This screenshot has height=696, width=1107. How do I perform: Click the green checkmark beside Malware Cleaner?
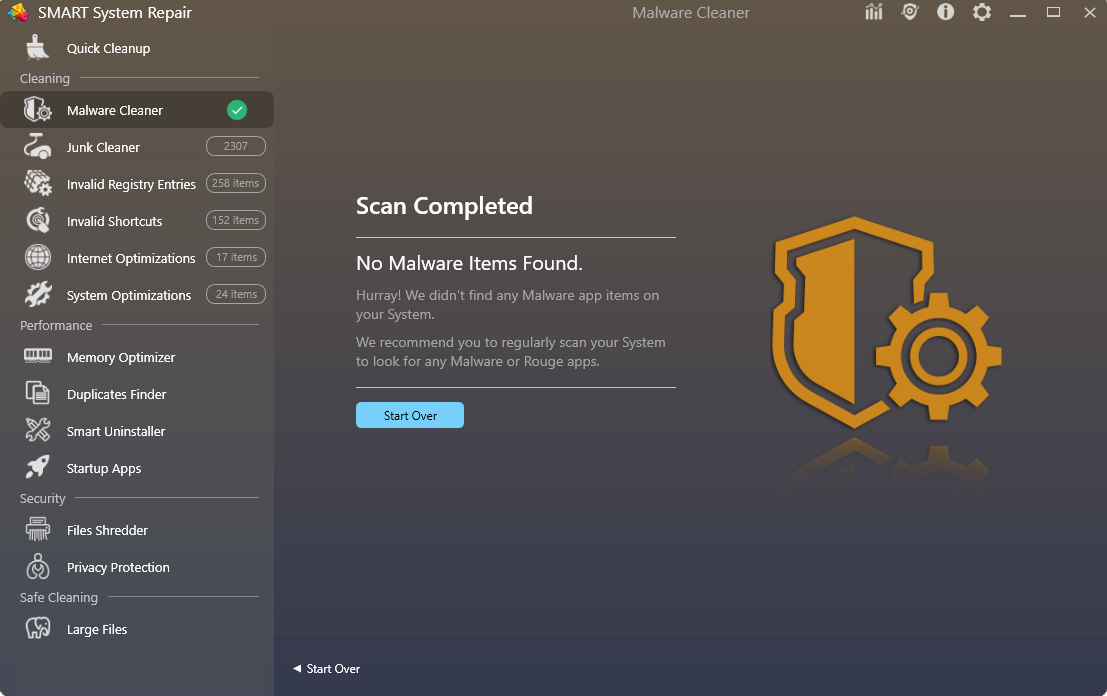tap(237, 110)
